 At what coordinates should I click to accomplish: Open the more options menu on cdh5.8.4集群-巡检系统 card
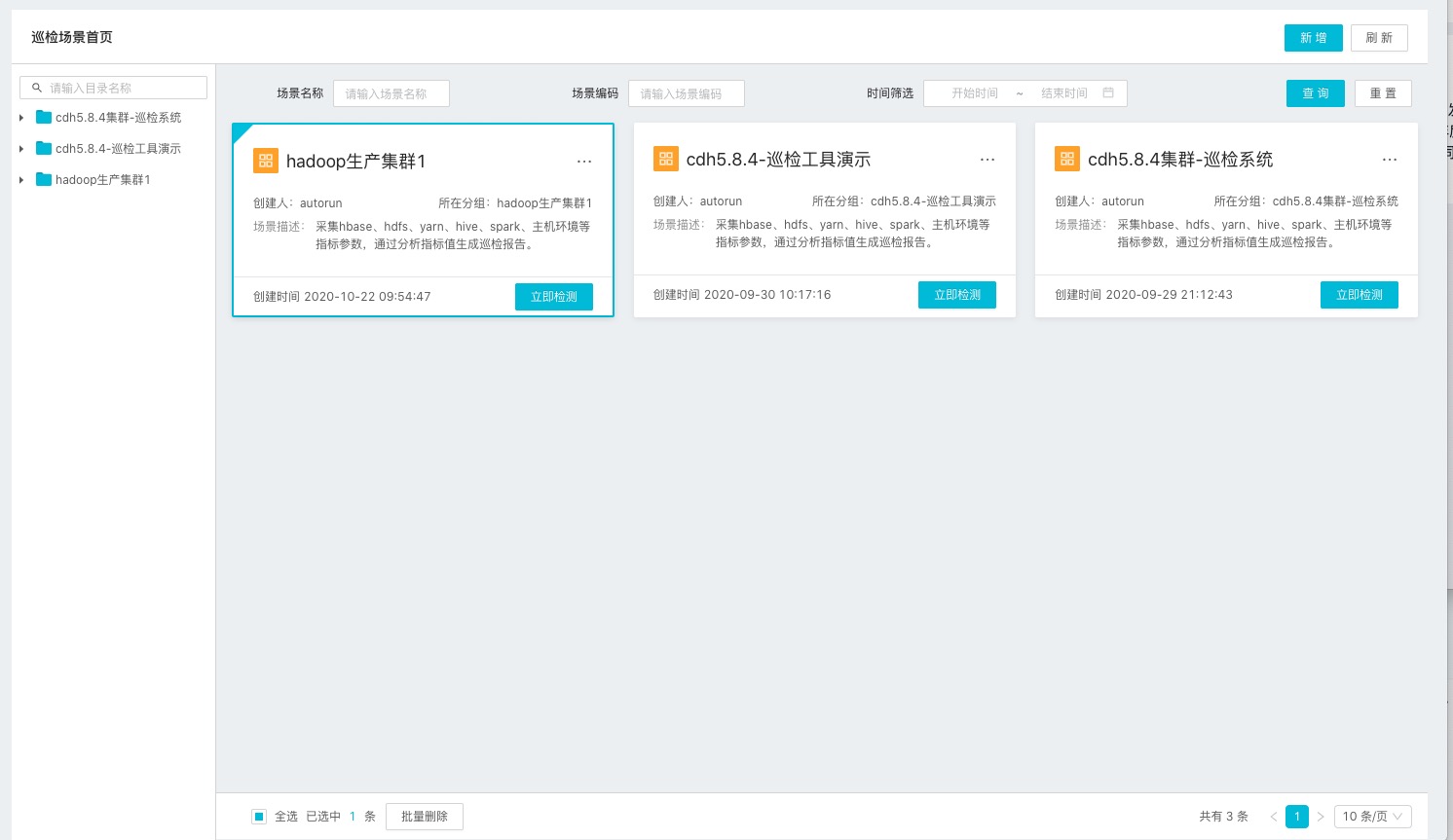pyautogui.click(x=1390, y=160)
